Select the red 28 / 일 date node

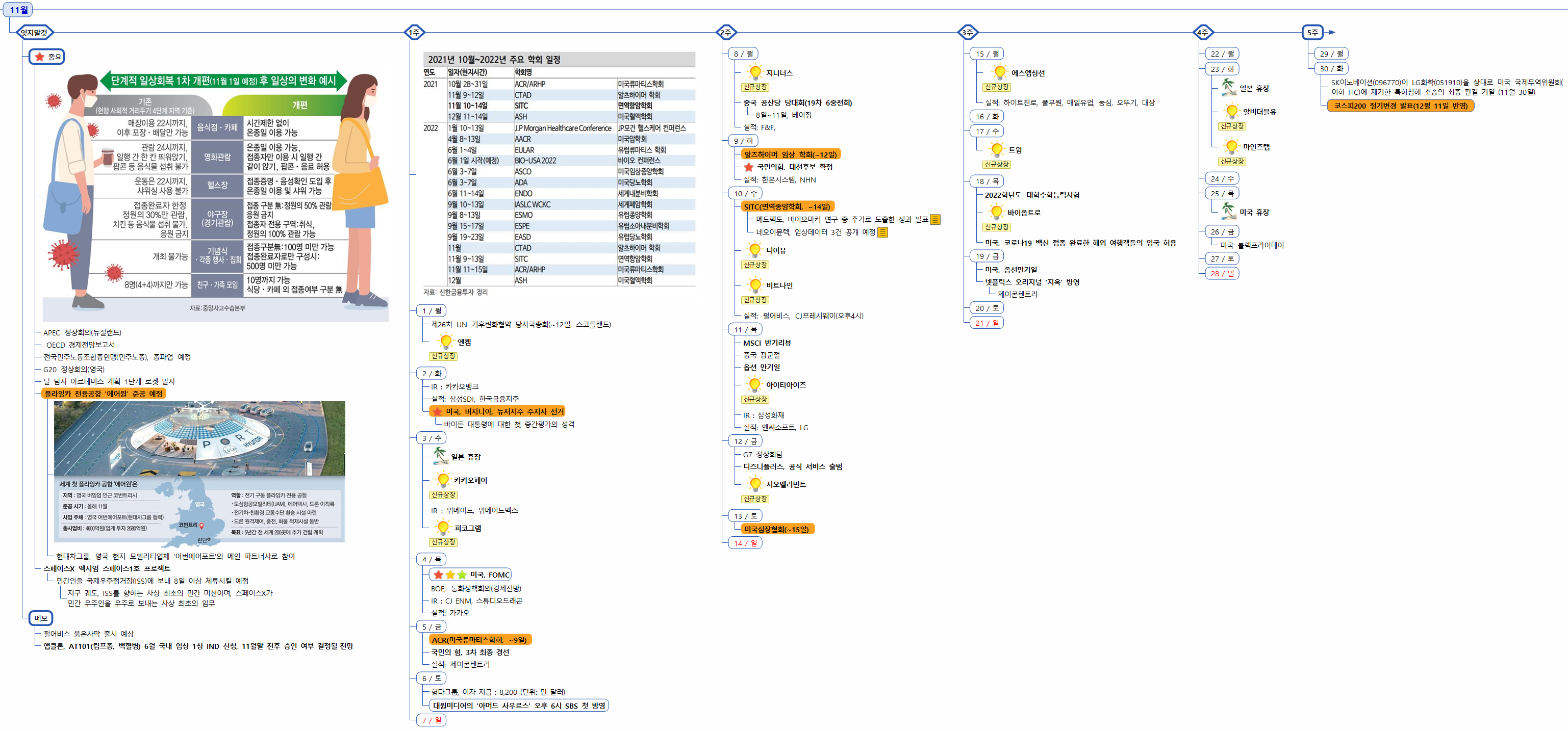1222,274
